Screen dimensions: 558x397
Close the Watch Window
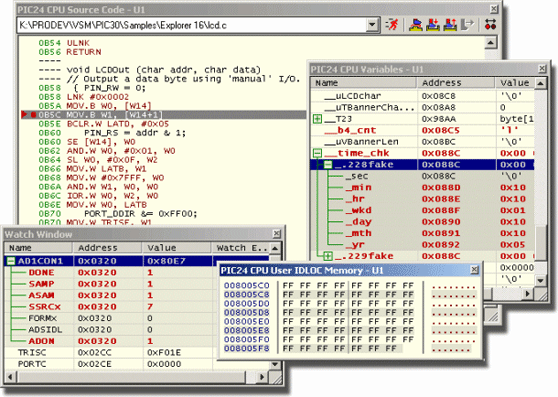[276, 234]
